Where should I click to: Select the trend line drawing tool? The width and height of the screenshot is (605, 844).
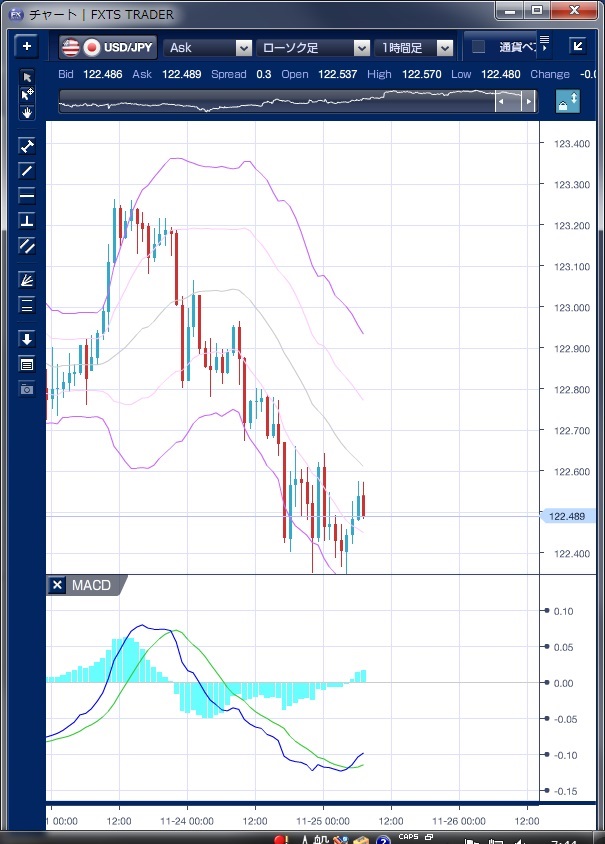[x=27, y=170]
